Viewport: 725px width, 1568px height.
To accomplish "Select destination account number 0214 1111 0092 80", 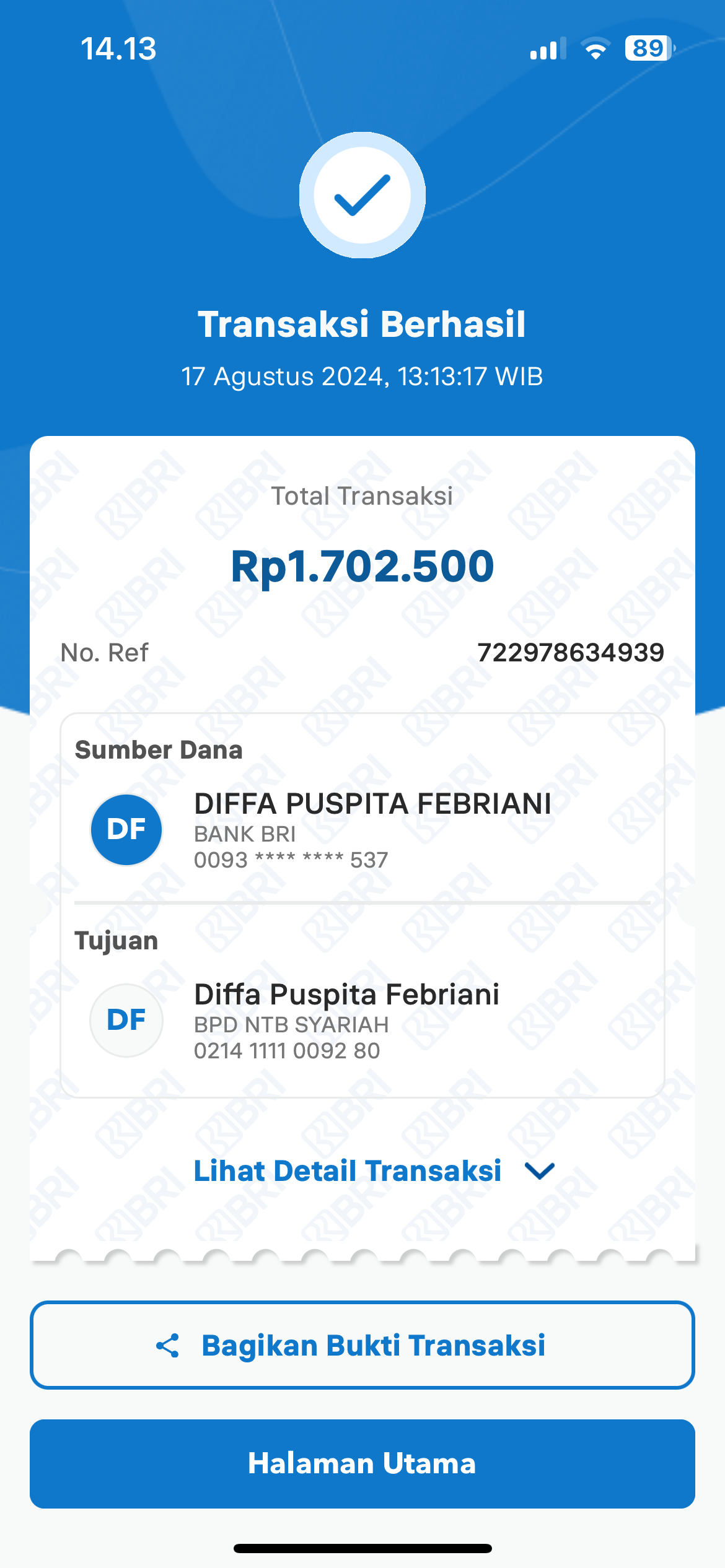I will pos(287,1051).
